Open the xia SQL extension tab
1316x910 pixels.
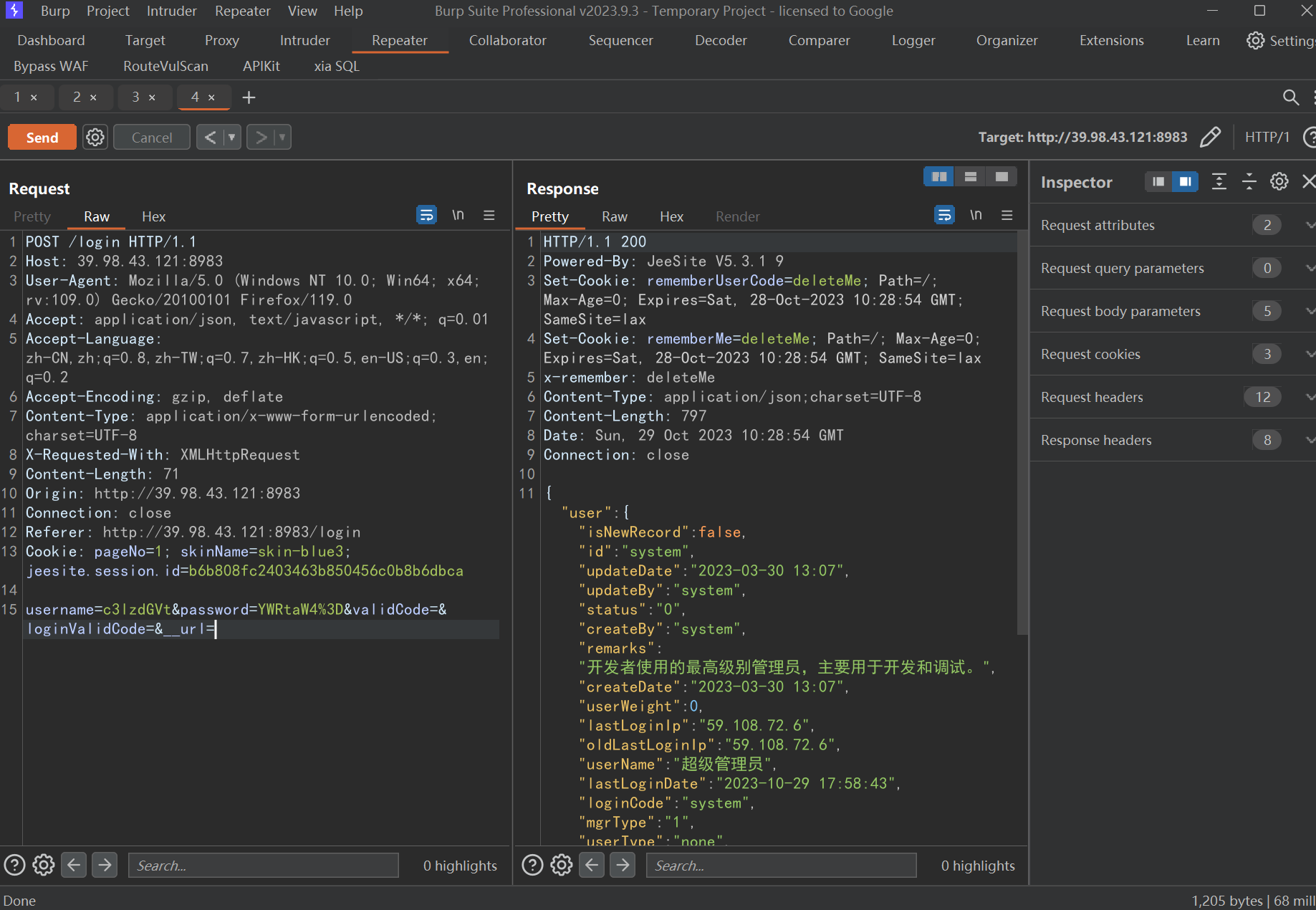tap(337, 66)
